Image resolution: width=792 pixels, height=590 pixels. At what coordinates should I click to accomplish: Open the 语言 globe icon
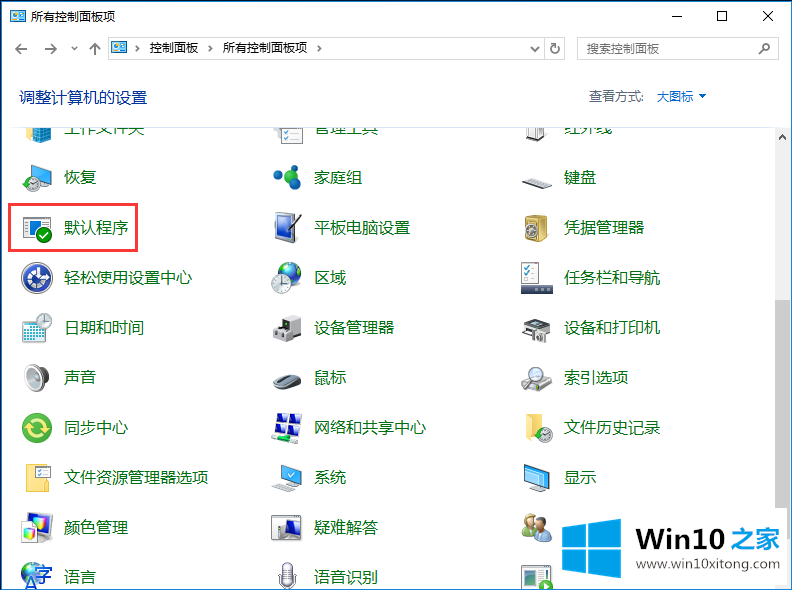tap(37, 576)
